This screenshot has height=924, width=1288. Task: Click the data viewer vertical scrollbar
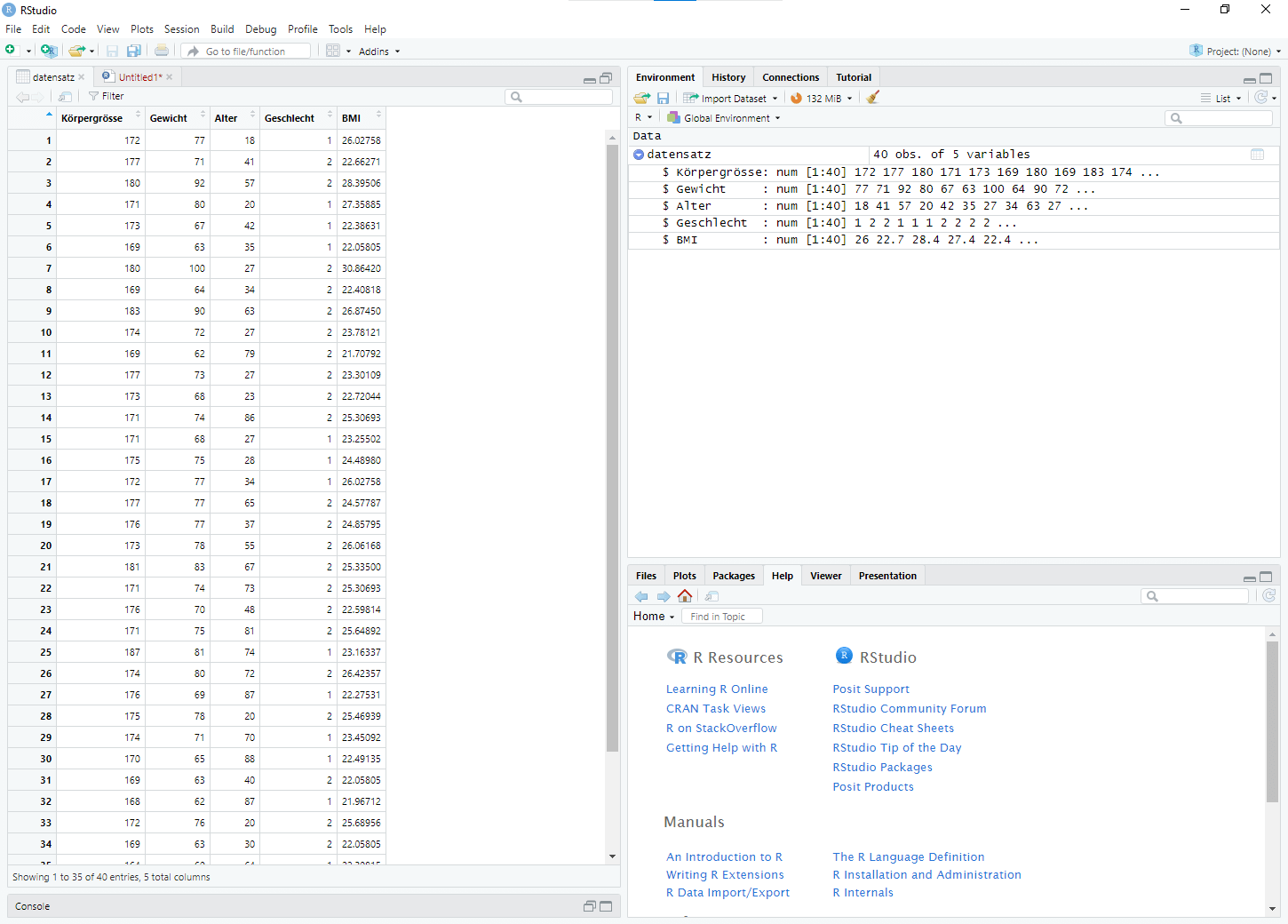click(612, 449)
